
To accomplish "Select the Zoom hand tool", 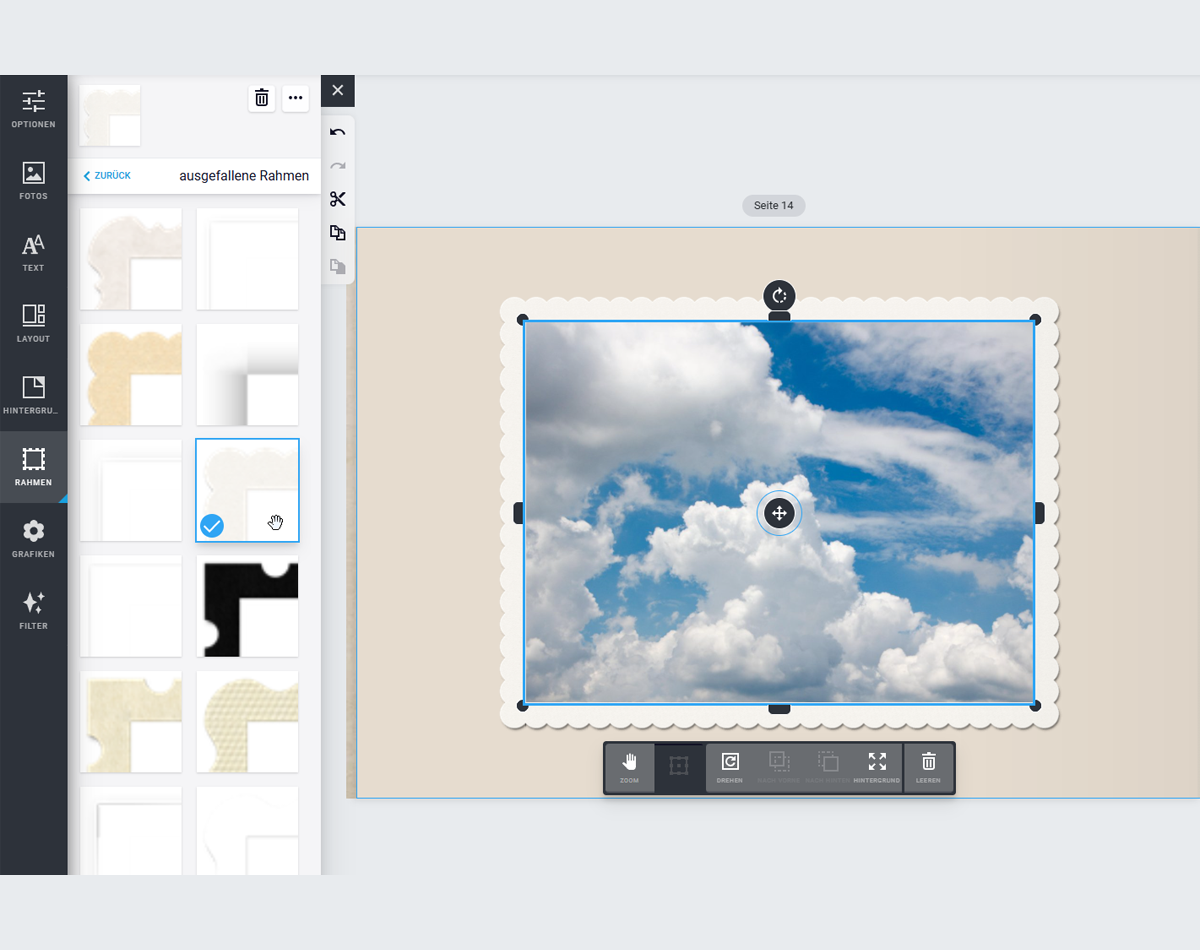I will 629,768.
